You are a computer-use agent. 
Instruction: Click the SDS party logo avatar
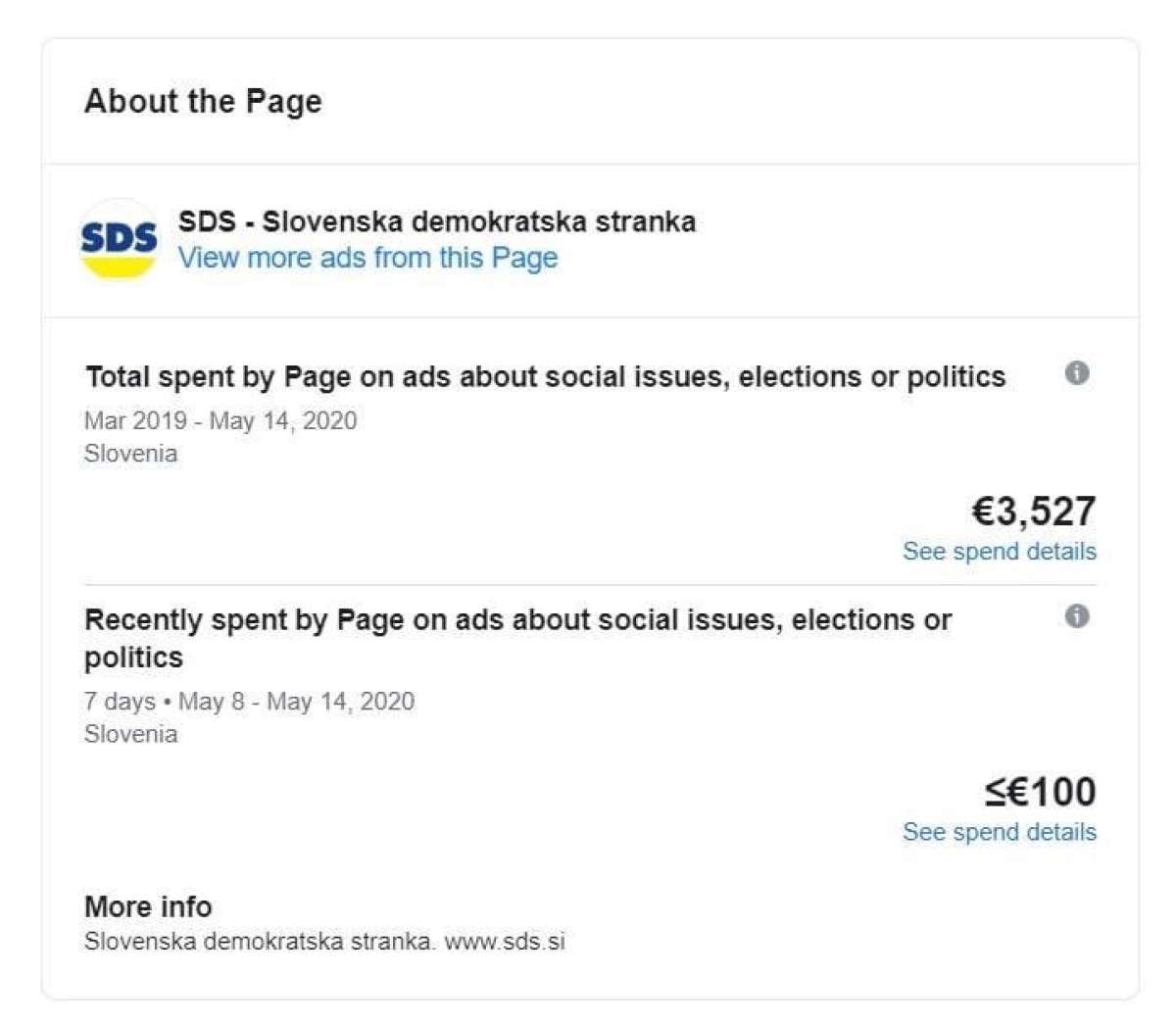[119, 239]
